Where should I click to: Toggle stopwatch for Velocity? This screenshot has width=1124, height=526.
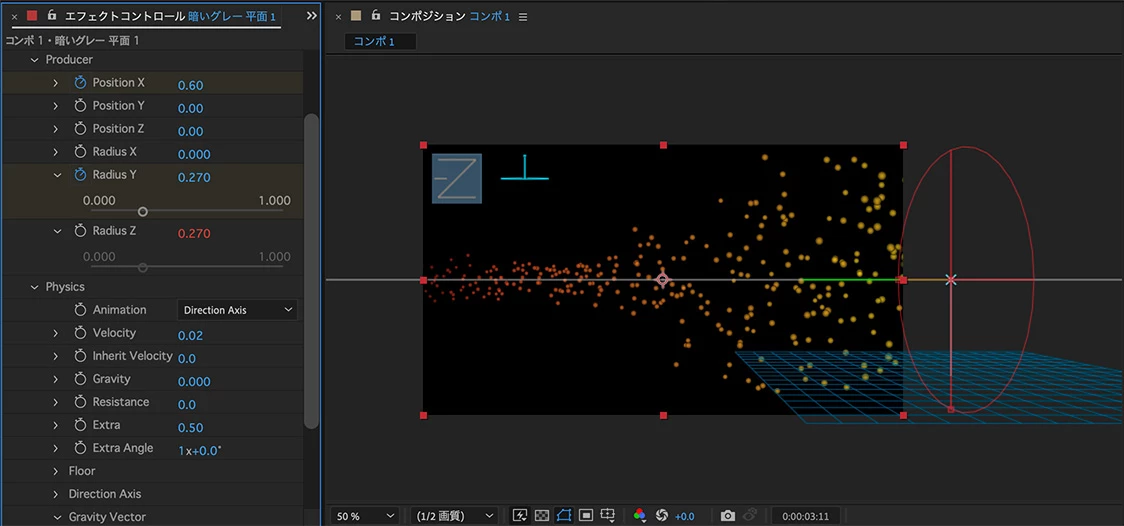click(x=80, y=333)
